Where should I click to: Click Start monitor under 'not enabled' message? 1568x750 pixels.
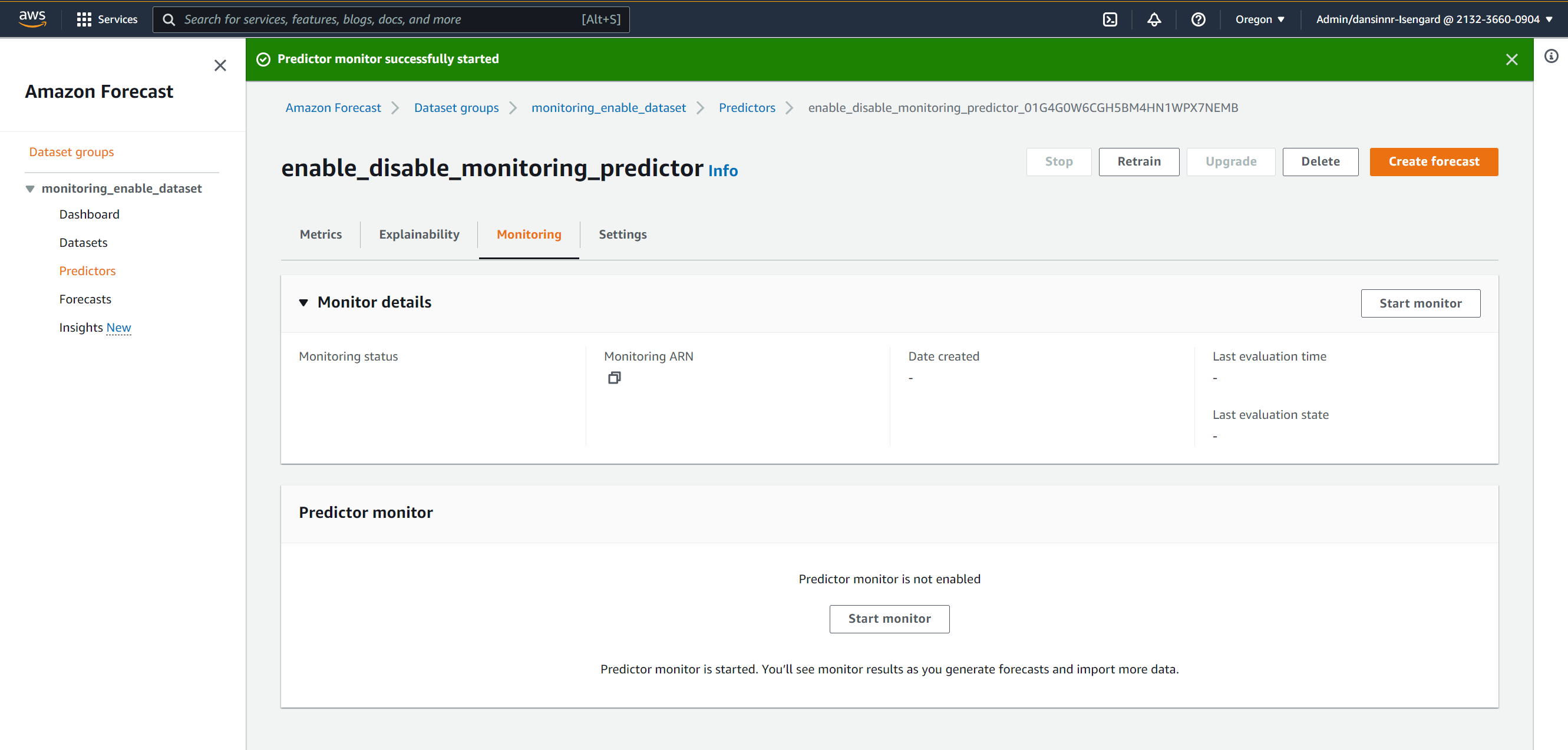click(889, 619)
